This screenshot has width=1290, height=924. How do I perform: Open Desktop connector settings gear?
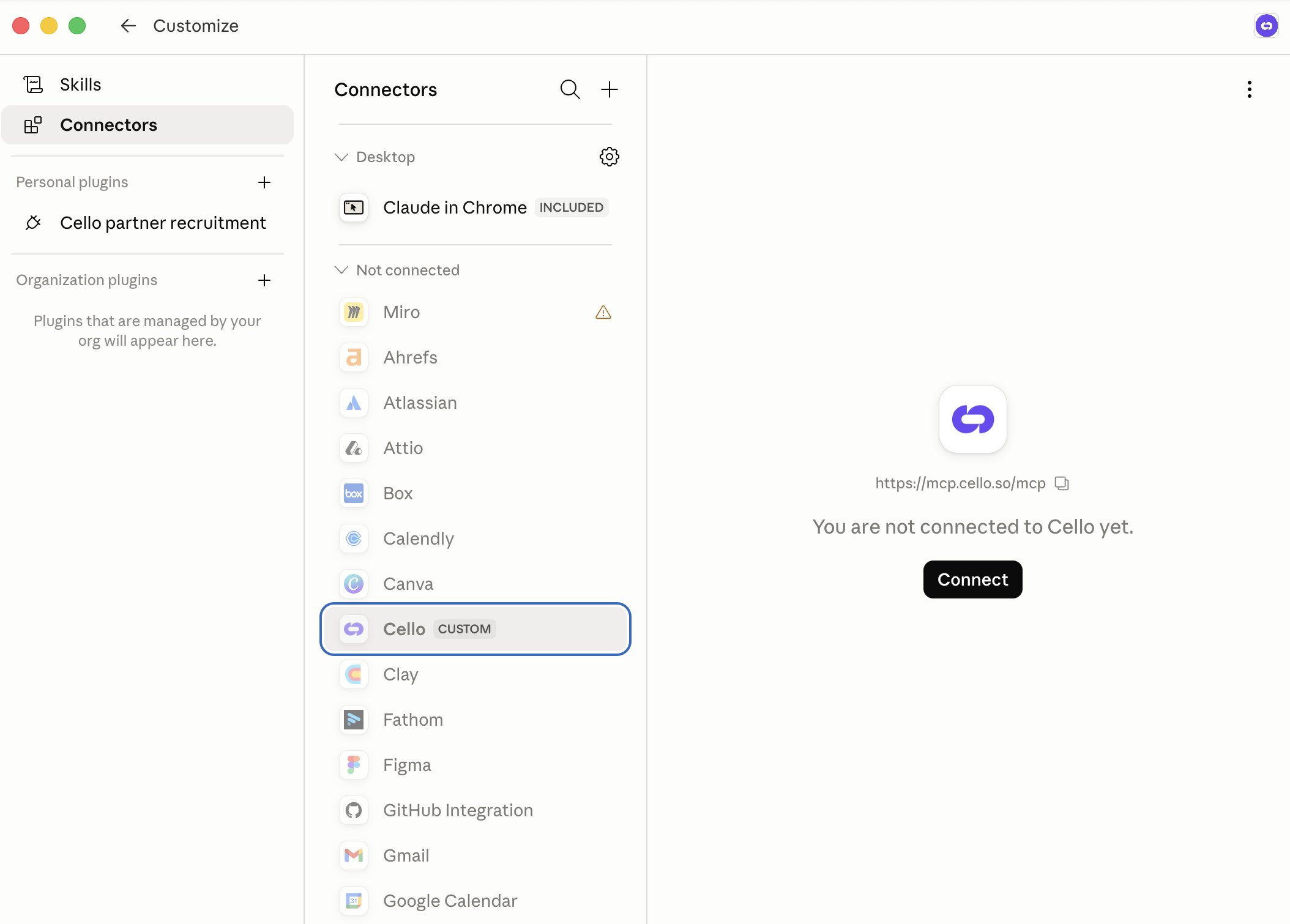(609, 157)
